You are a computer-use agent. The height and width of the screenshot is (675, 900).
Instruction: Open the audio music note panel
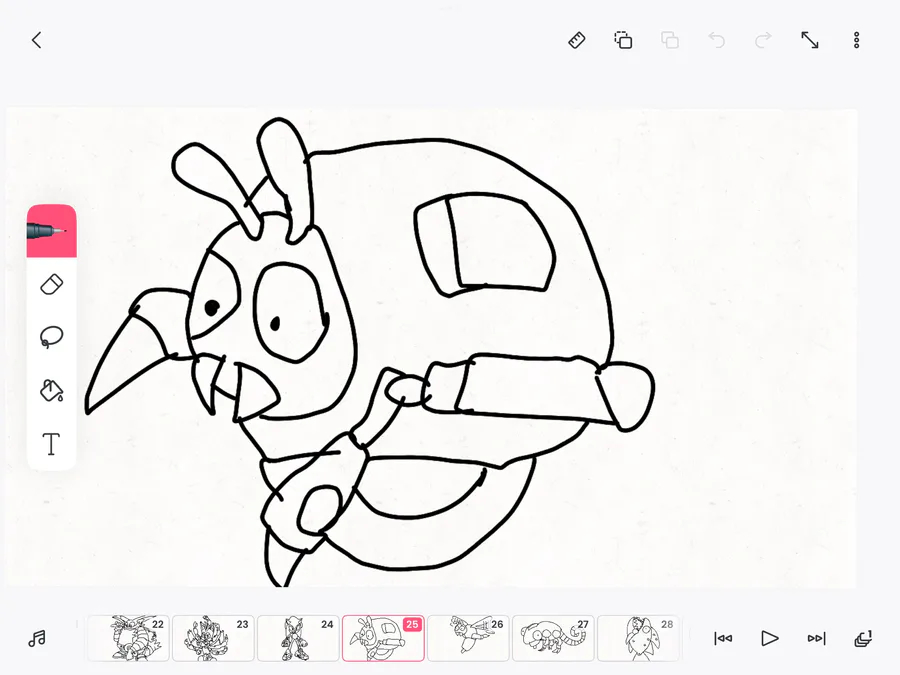point(37,638)
